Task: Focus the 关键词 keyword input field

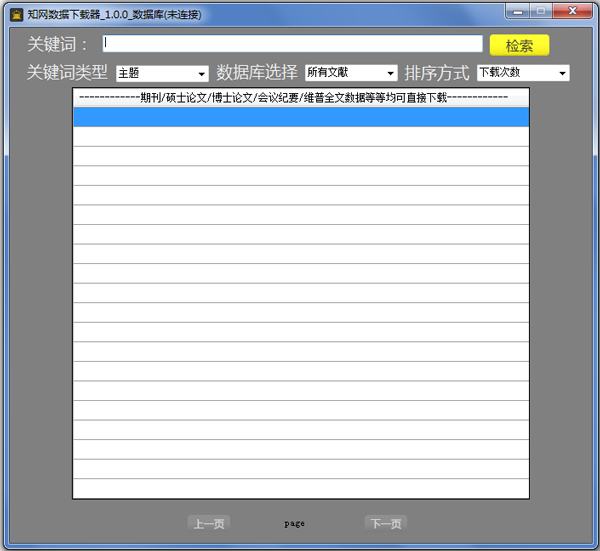Action: click(x=293, y=44)
